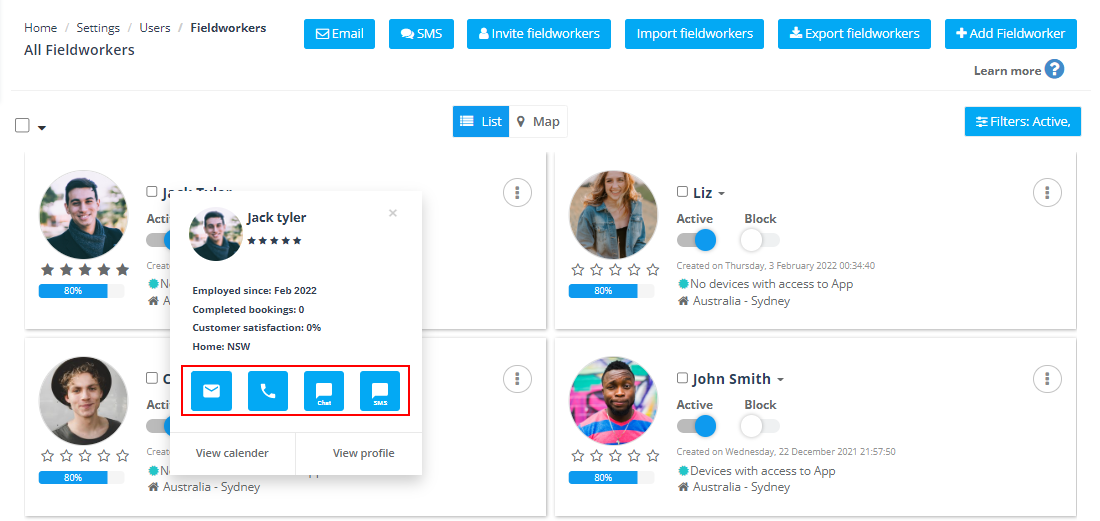Screen dimensions: 1100x521
Task: Open View calender in popup
Action: [232, 453]
